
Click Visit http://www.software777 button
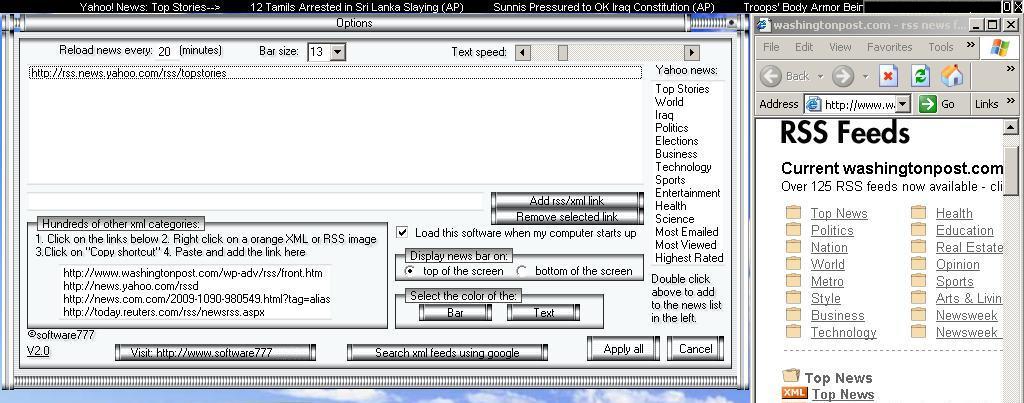[216, 353]
